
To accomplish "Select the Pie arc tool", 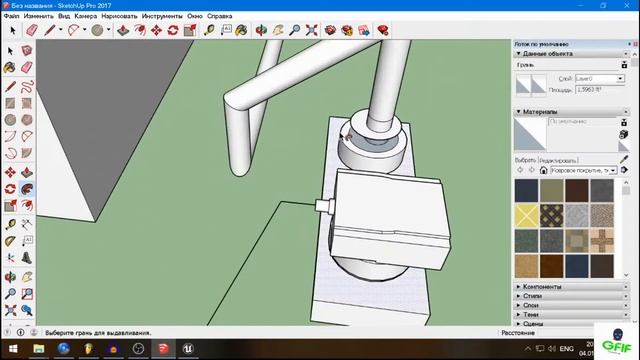I will point(27,153).
